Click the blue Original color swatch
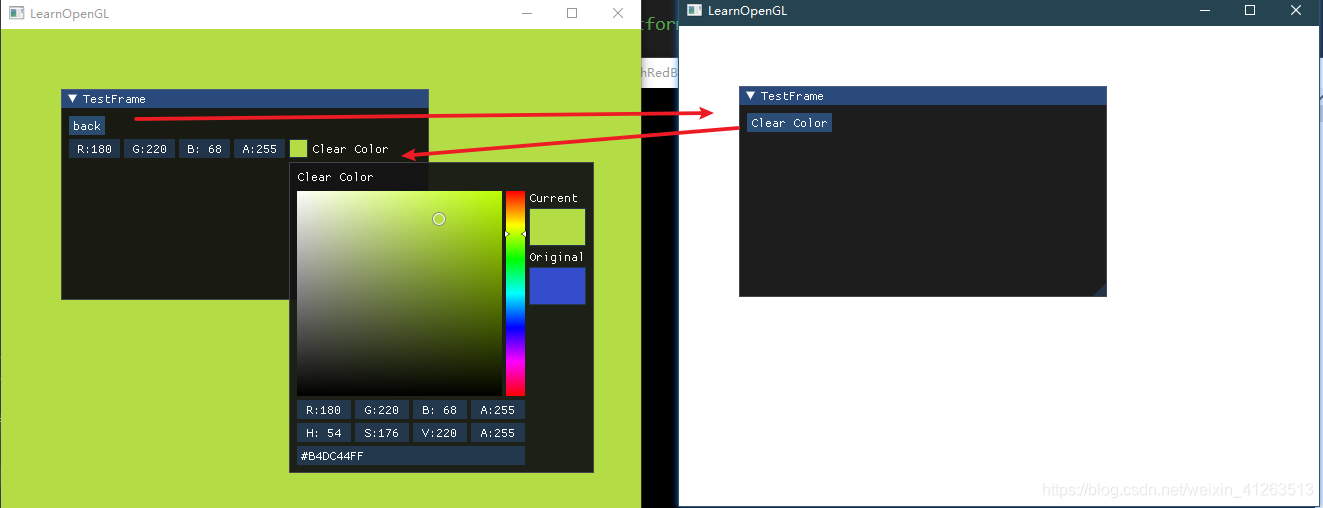 point(557,286)
